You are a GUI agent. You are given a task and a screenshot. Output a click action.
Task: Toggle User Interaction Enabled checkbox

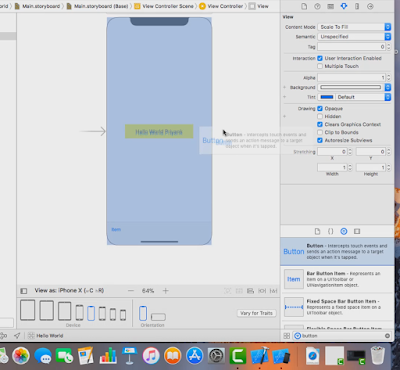tap(320, 58)
